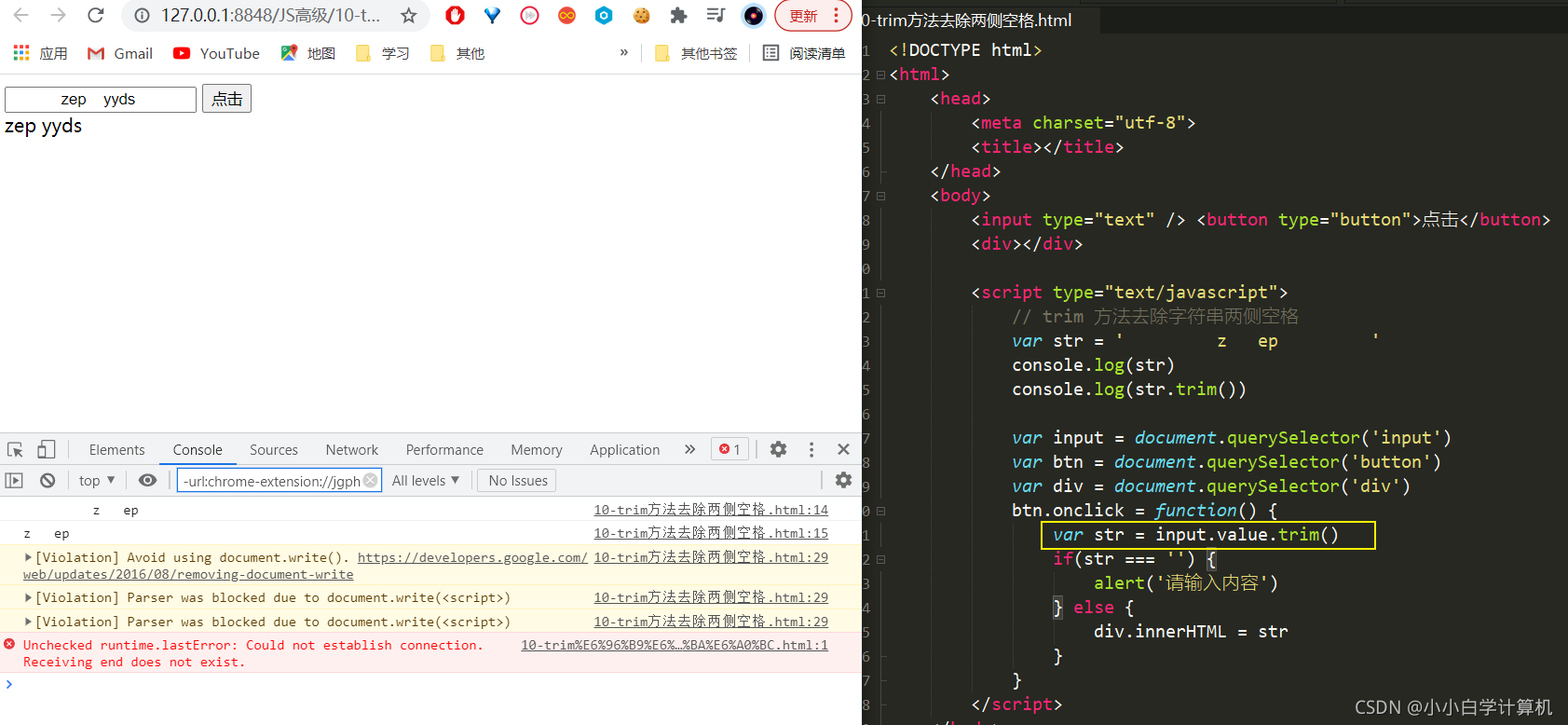Viewport: 1568px width, 725px height.
Task: Switch to the Network tab
Action: coord(352,449)
